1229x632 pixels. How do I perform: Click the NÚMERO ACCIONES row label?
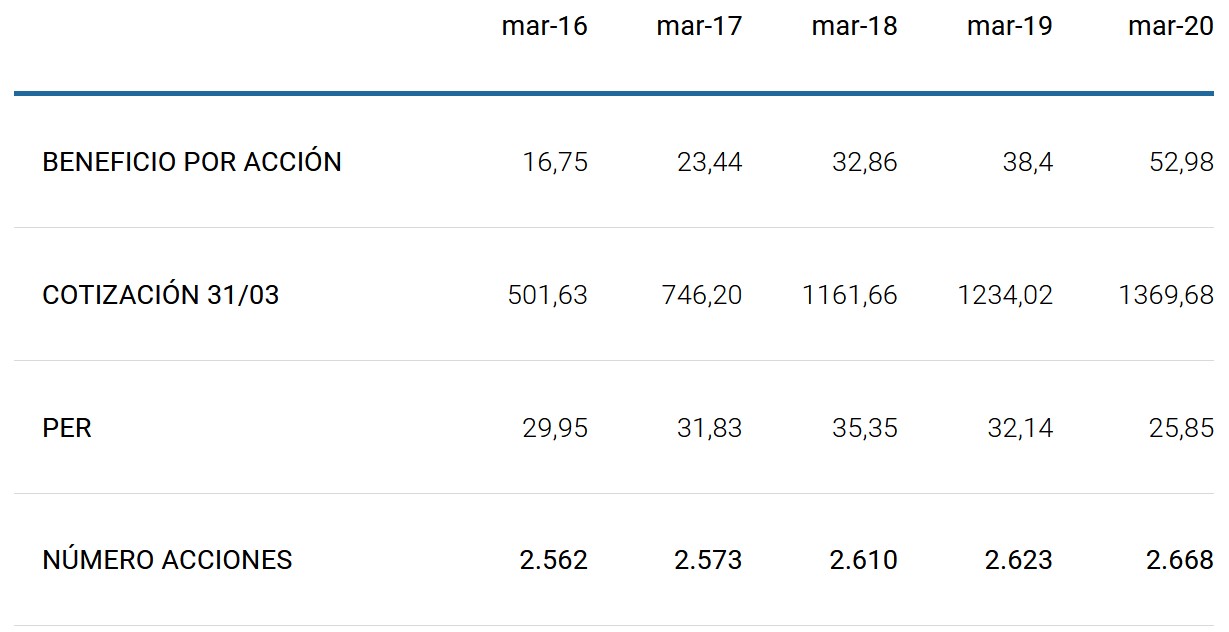pos(167,560)
